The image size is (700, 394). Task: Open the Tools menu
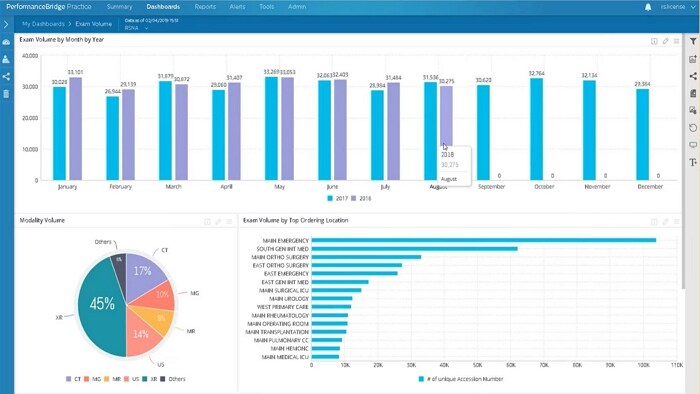point(267,7)
